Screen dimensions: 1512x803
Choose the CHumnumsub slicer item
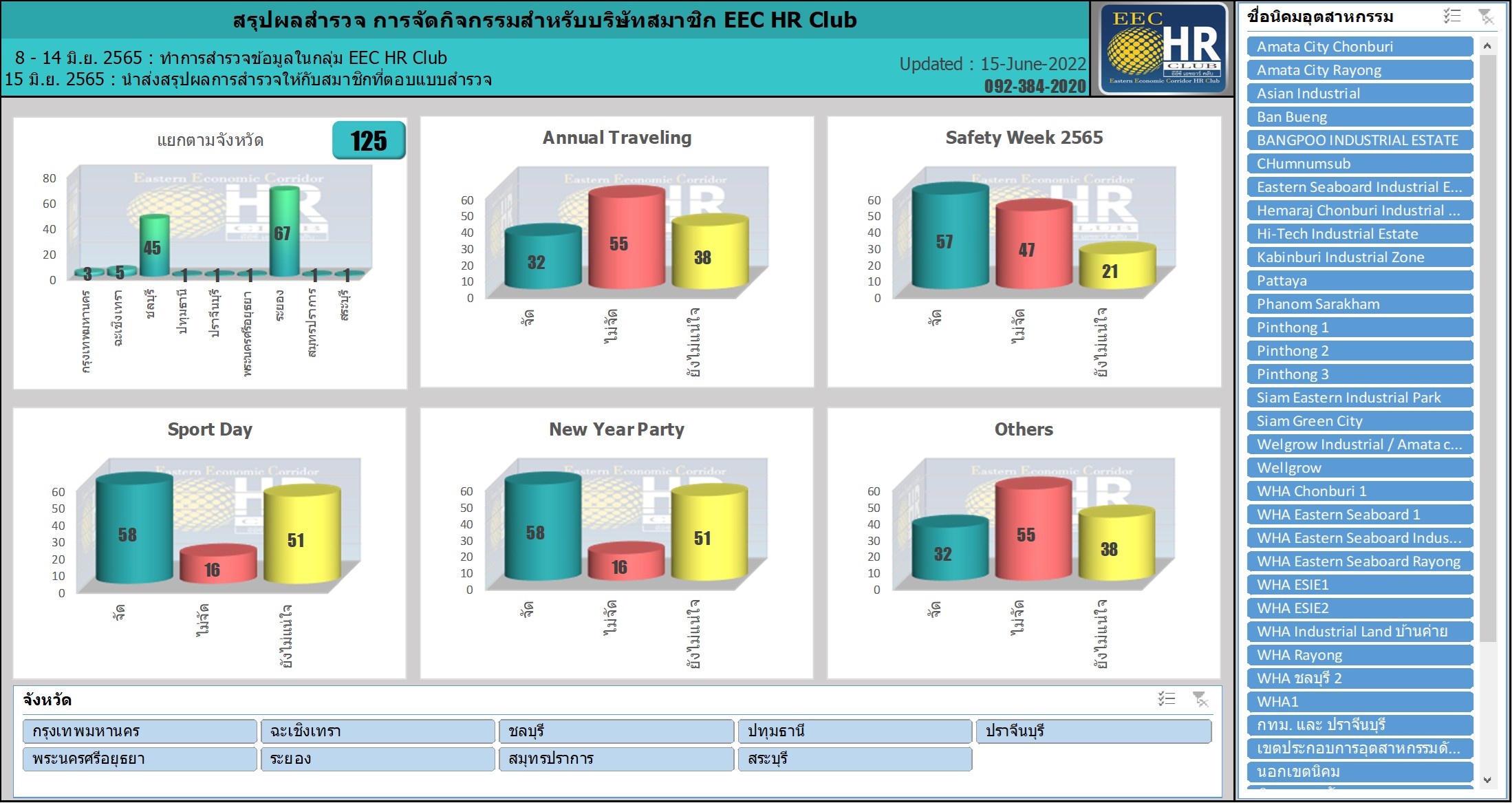tap(1360, 164)
